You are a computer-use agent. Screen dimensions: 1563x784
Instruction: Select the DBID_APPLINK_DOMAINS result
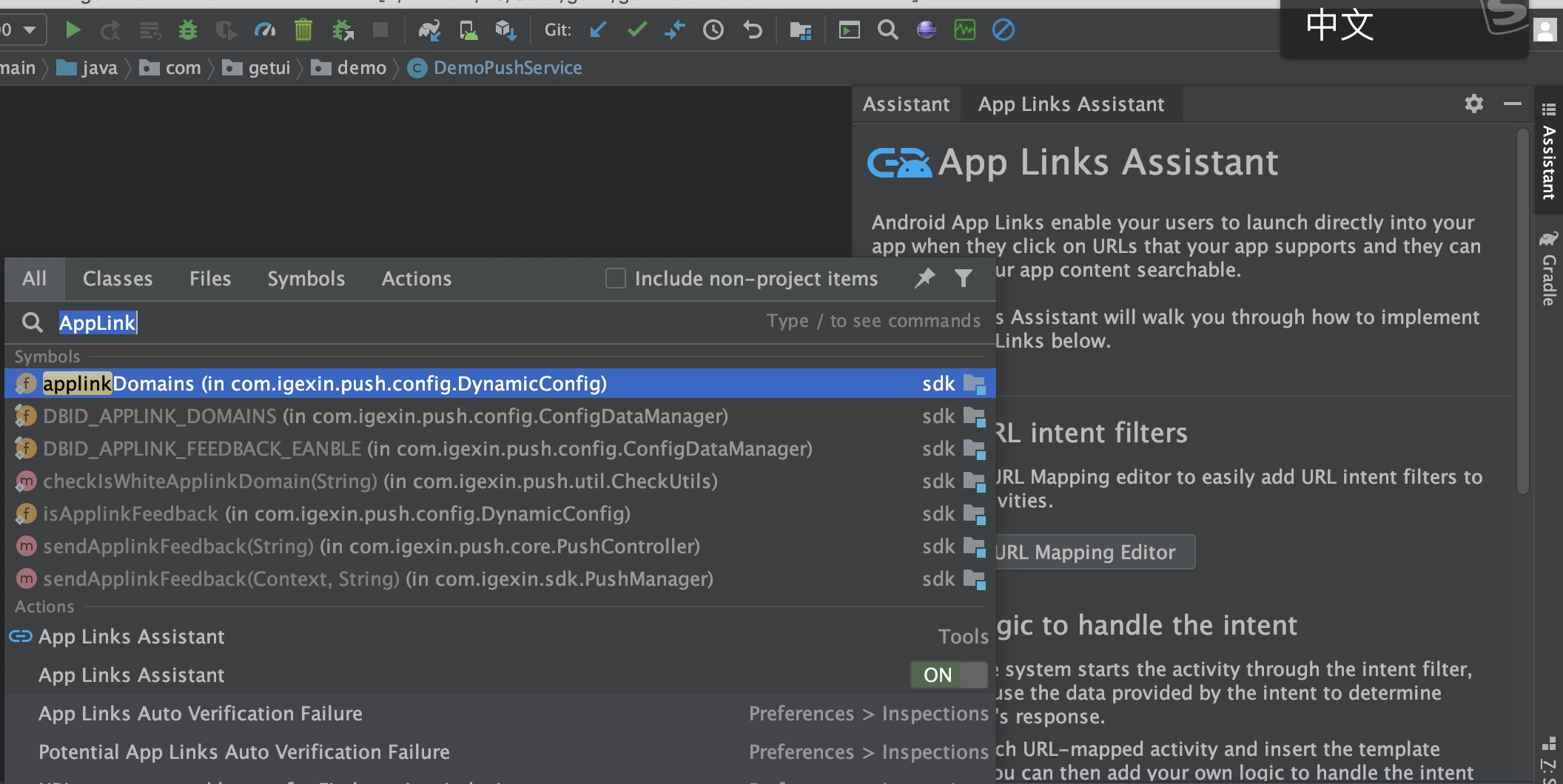coord(500,416)
